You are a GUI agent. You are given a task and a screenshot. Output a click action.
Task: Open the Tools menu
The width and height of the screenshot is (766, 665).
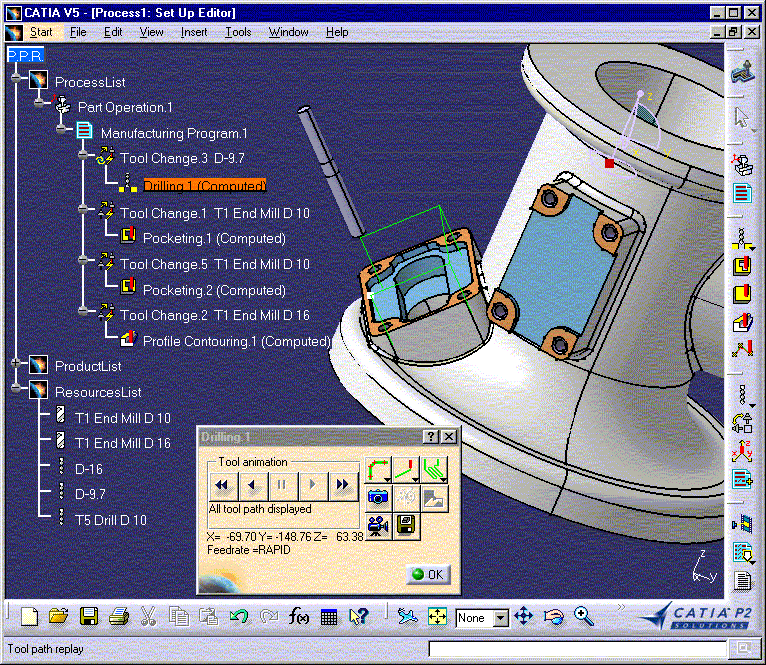coord(238,32)
